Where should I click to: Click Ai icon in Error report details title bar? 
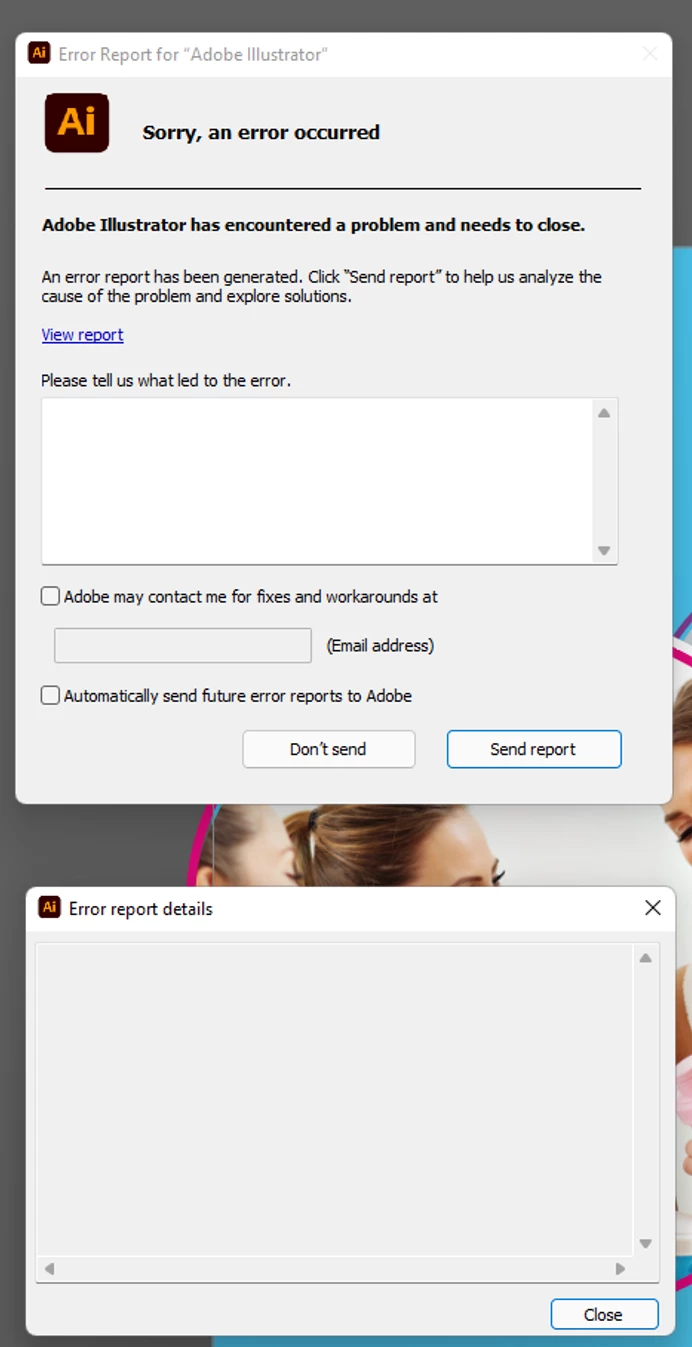[49, 907]
